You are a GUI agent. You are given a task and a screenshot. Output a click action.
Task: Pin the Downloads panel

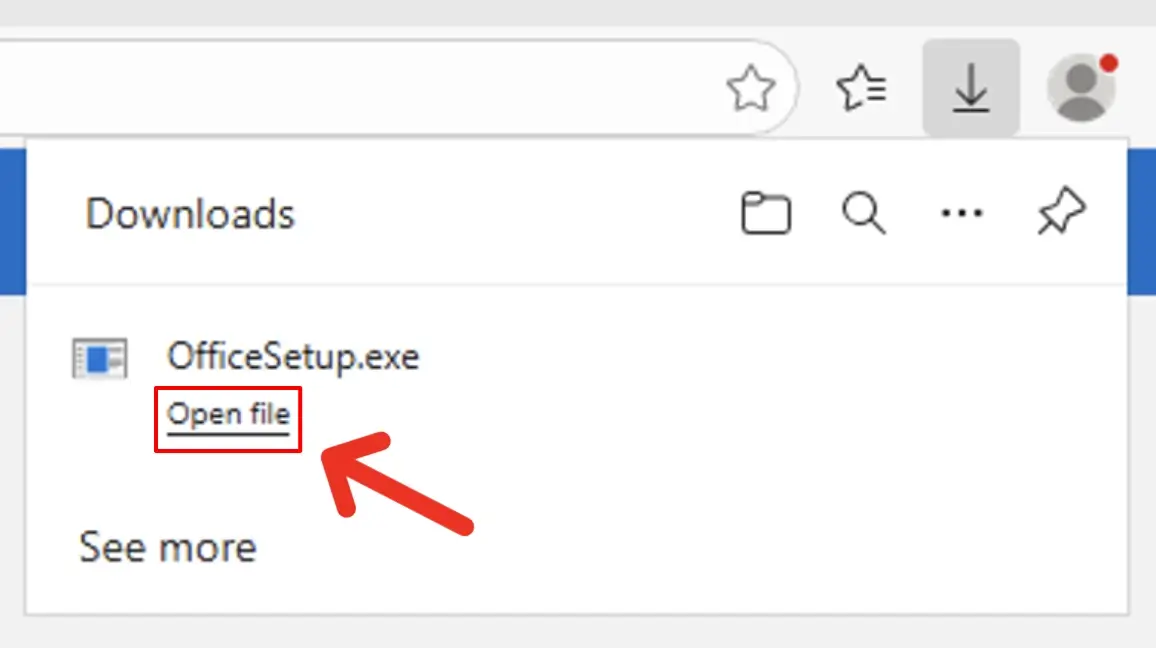tap(1061, 214)
